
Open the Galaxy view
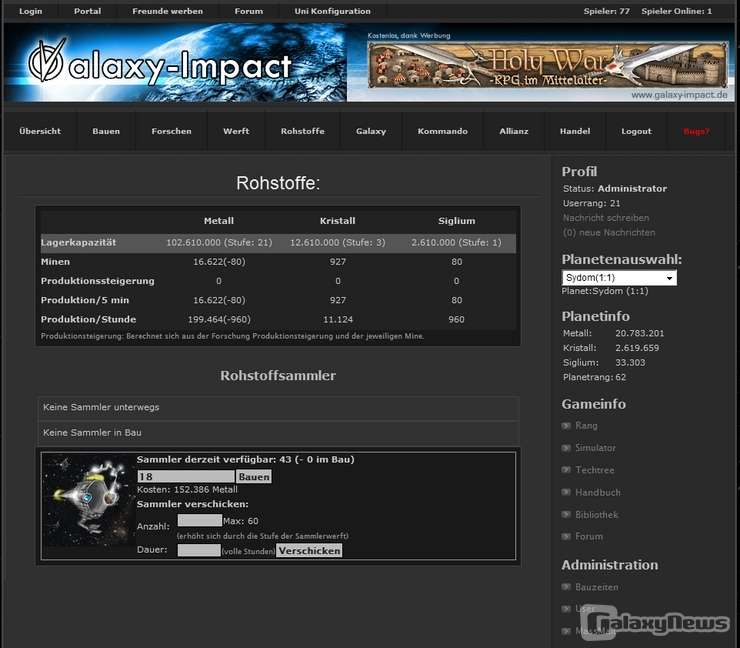tap(371, 131)
